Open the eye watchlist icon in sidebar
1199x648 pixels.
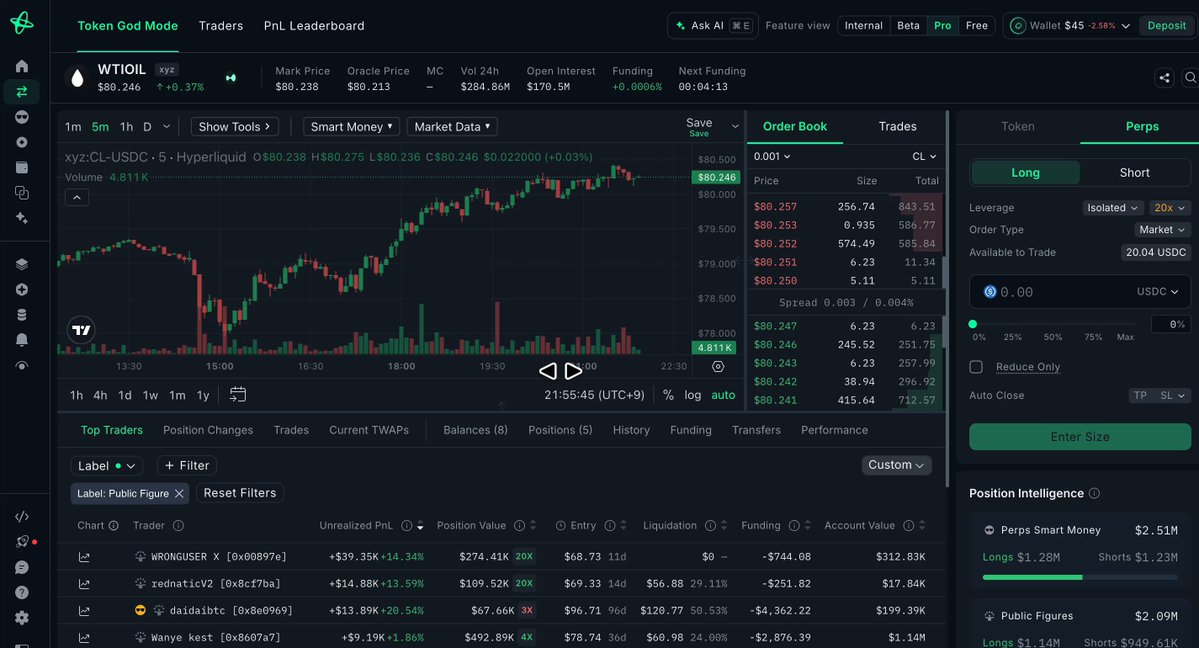coord(21,366)
